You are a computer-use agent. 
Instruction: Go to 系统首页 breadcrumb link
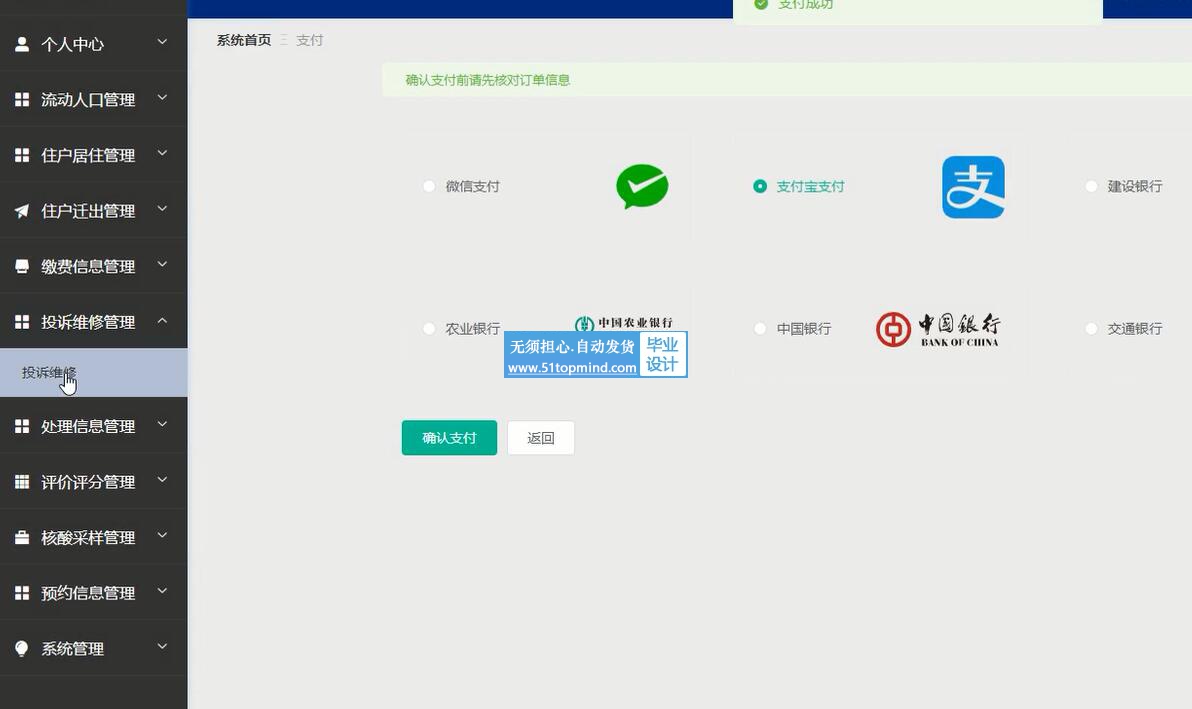(x=244, y=40)
